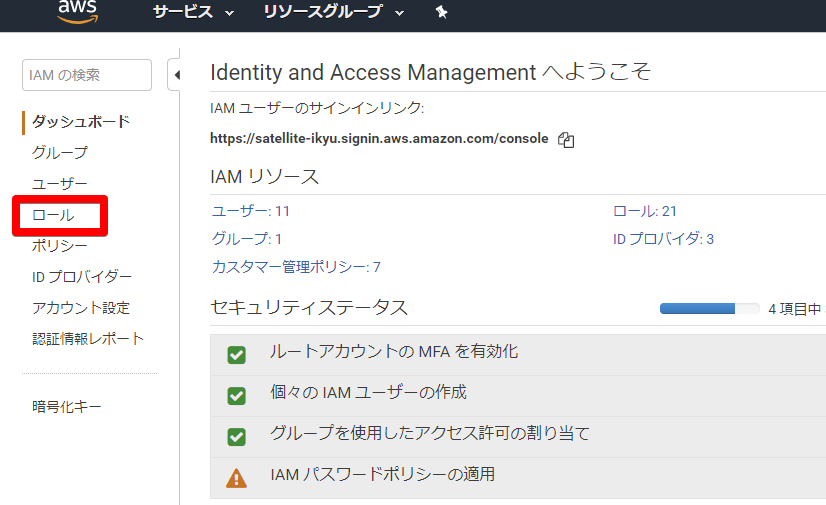This screenshot has height=505, width=826.
Task: Click the security status progress bar
Action: [x=709, y=309]
